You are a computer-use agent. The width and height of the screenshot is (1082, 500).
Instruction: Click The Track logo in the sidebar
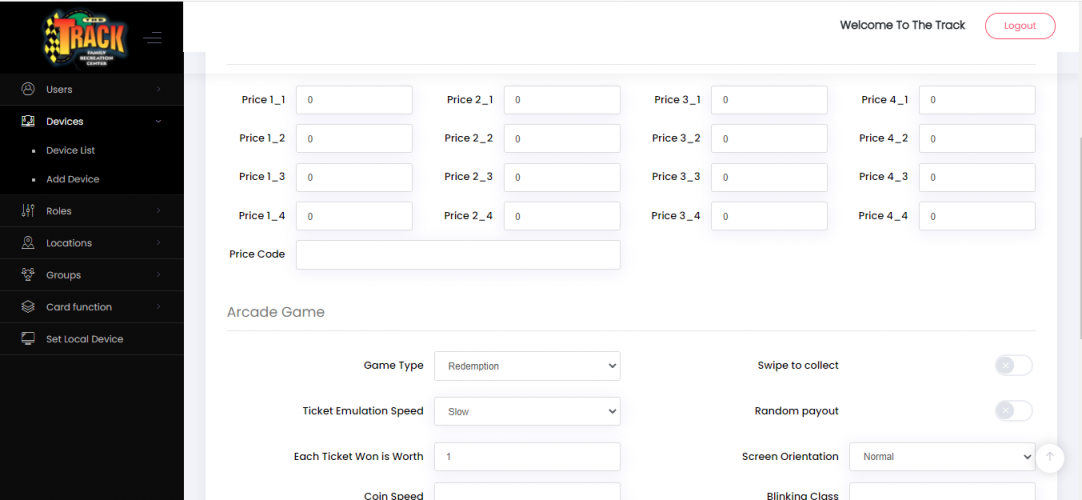[86, 38]
